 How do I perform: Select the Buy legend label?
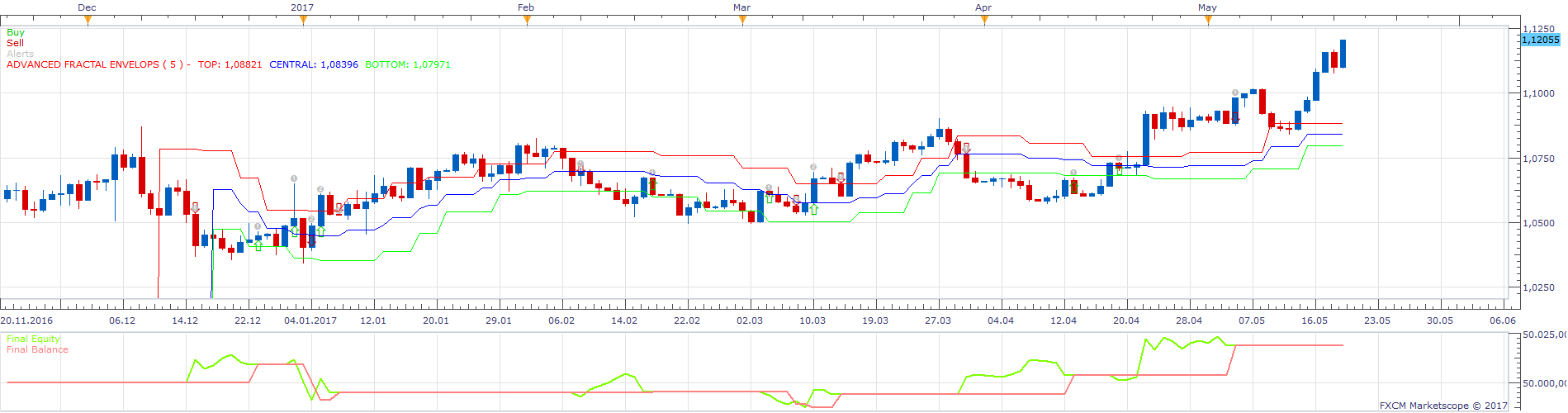[16, 32]
